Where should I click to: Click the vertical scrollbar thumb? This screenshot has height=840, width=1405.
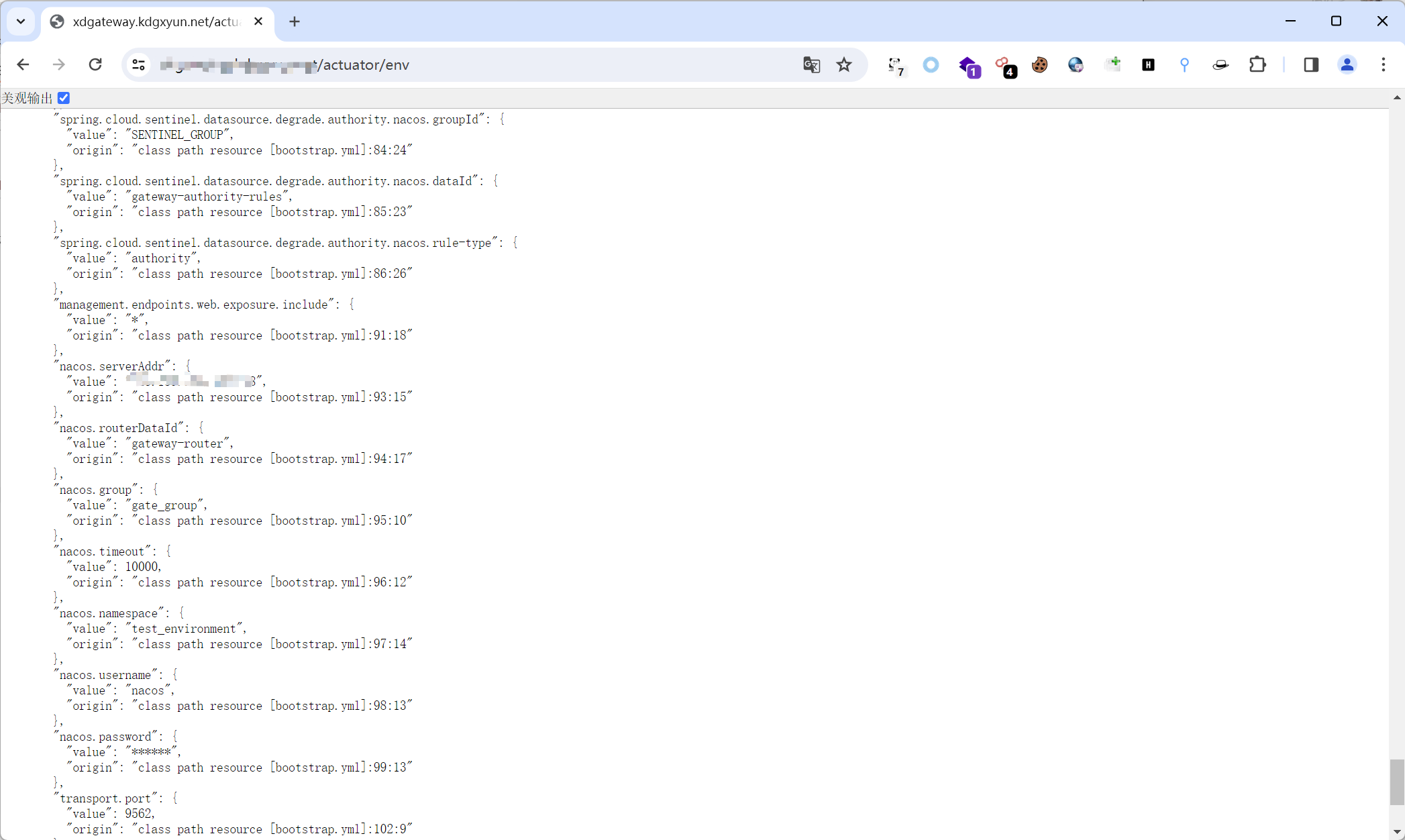coord(1397,781)
